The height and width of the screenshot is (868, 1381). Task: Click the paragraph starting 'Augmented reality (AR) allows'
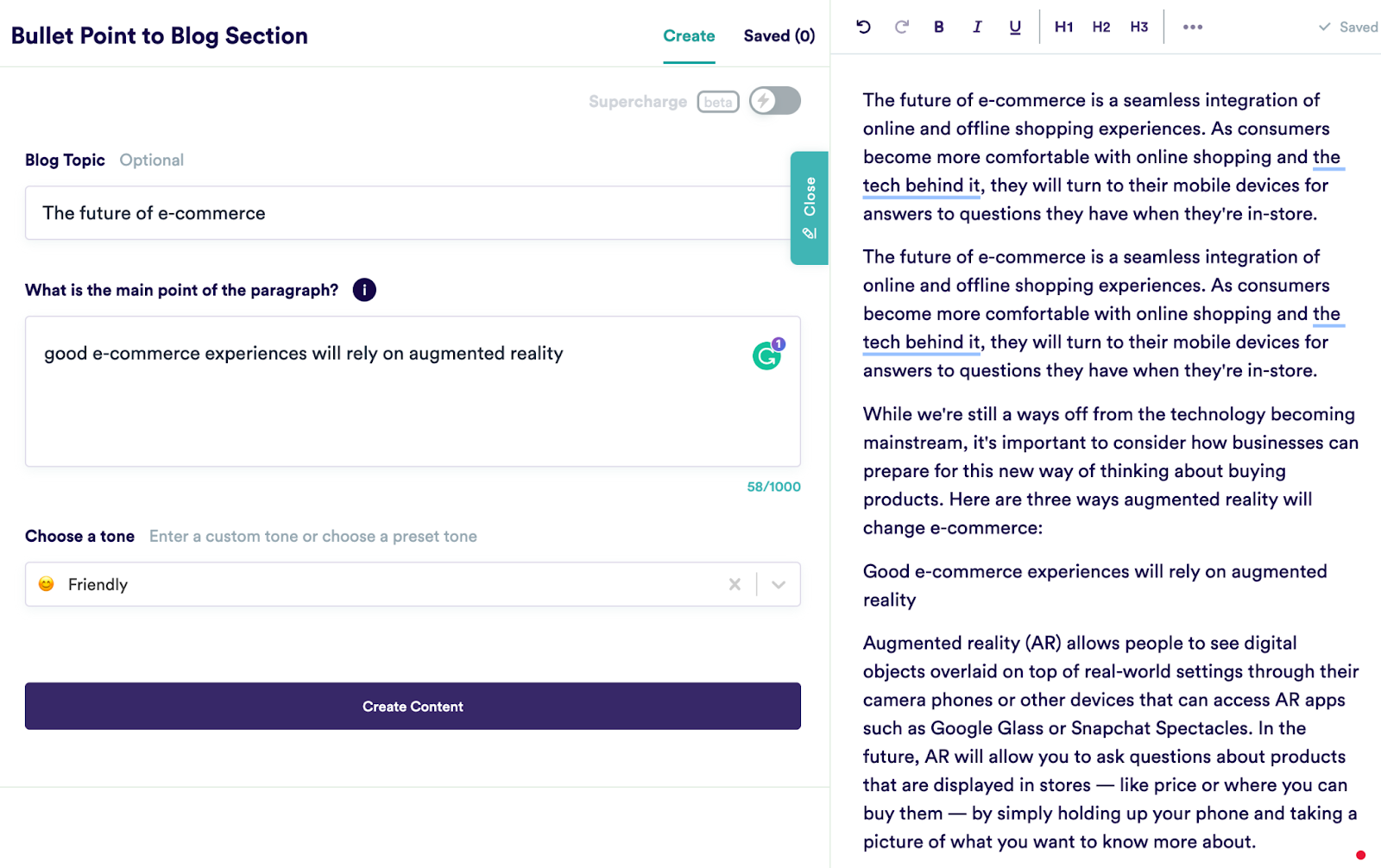click(x=1110, y=742)
